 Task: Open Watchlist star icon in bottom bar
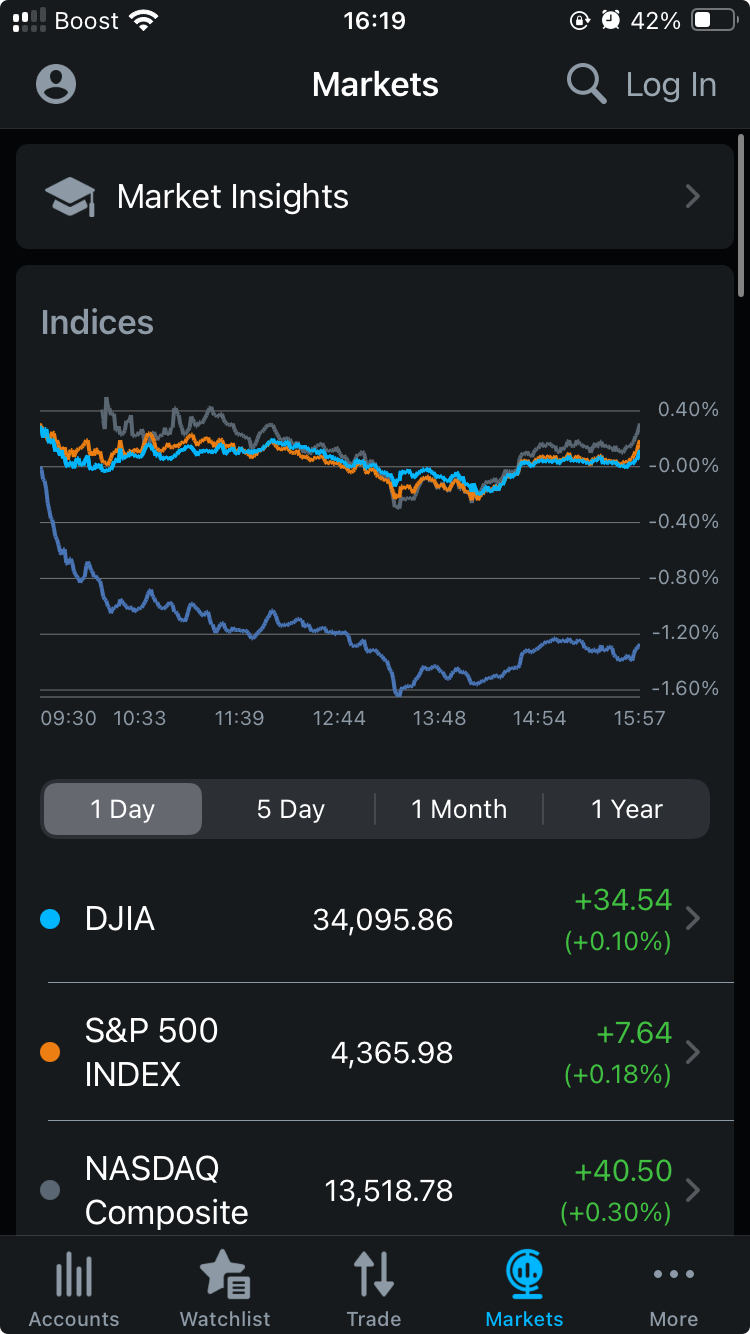225,1276
